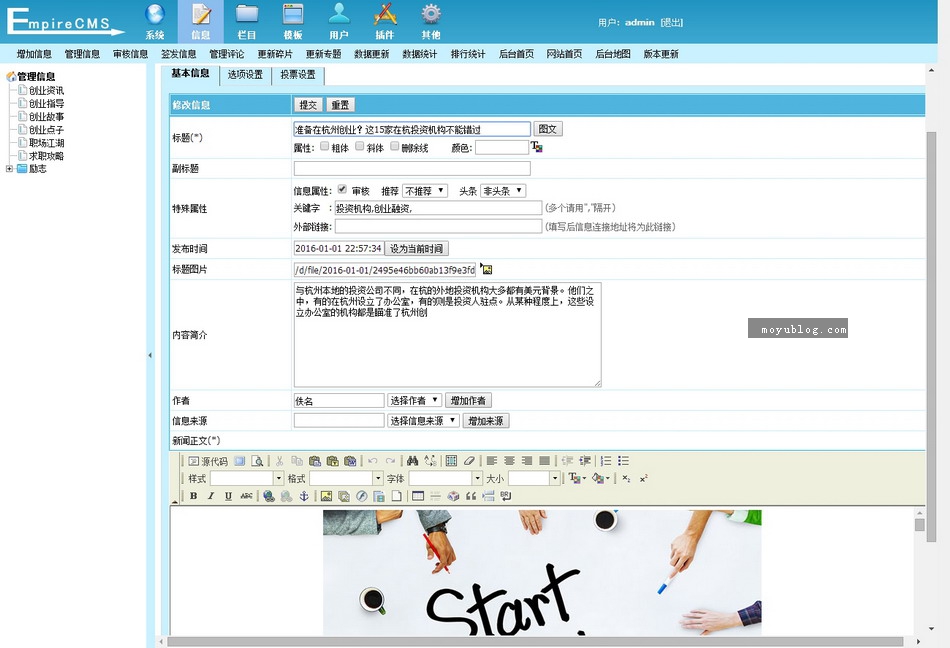Click the 源代码 source code button
The height and width of the screenshot is (648, 950).
click(x=208, y=461)
